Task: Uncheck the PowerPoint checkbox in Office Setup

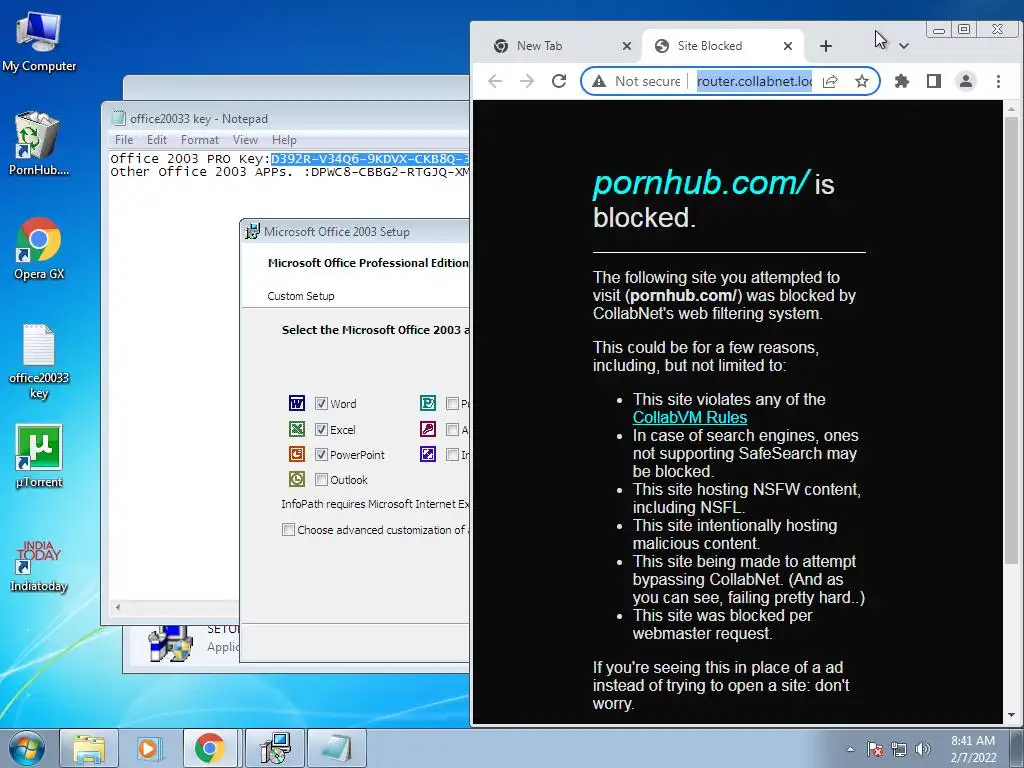Action: coord(321,455)
